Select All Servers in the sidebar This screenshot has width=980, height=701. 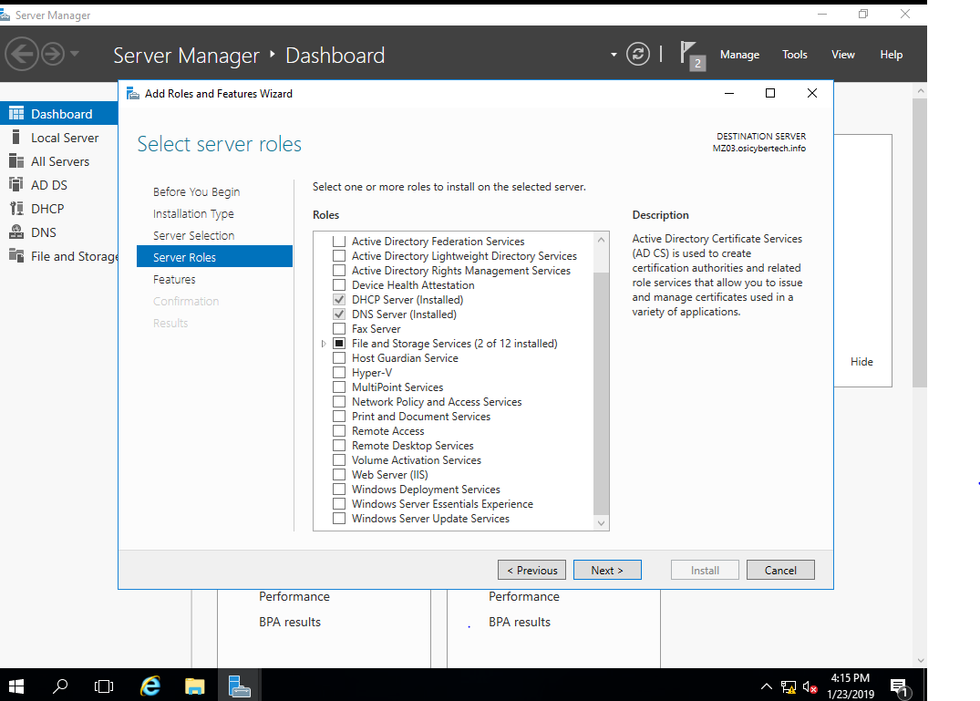pos(59,161)
